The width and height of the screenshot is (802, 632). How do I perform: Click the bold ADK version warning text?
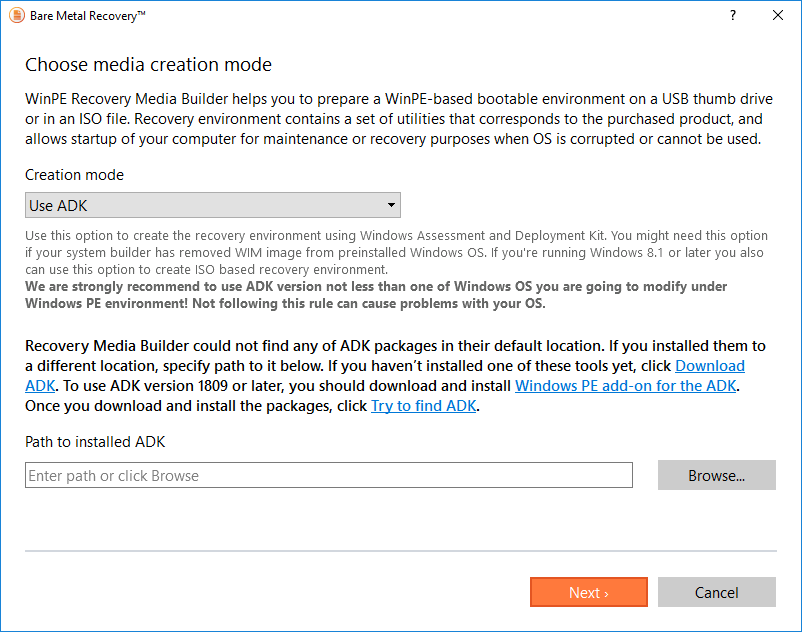[x=376, y=295]
